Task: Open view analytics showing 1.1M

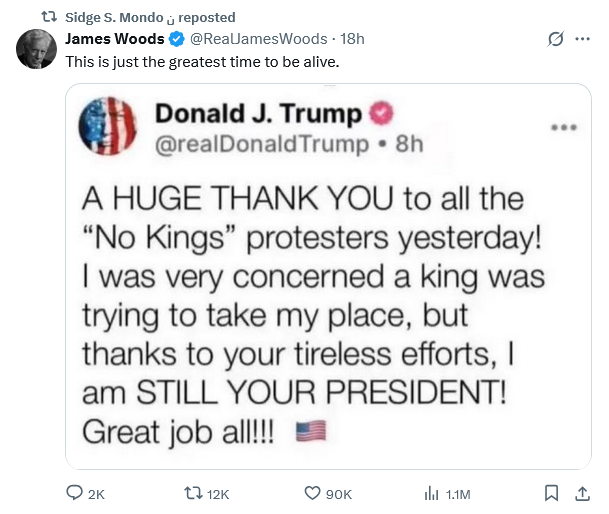Action: click(x=432, y=493)
